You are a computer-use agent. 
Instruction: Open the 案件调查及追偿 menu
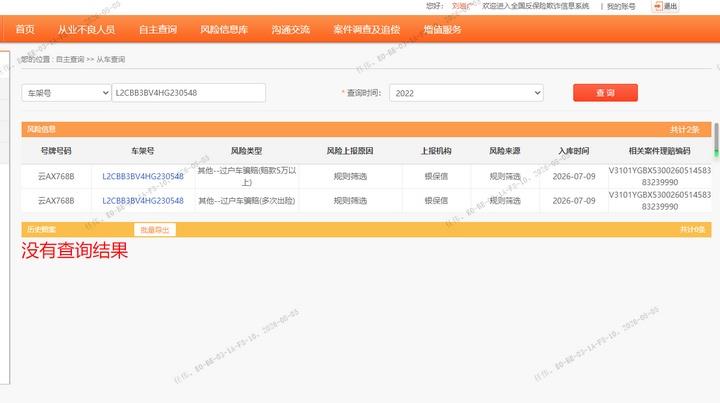(x=366, y=29)
